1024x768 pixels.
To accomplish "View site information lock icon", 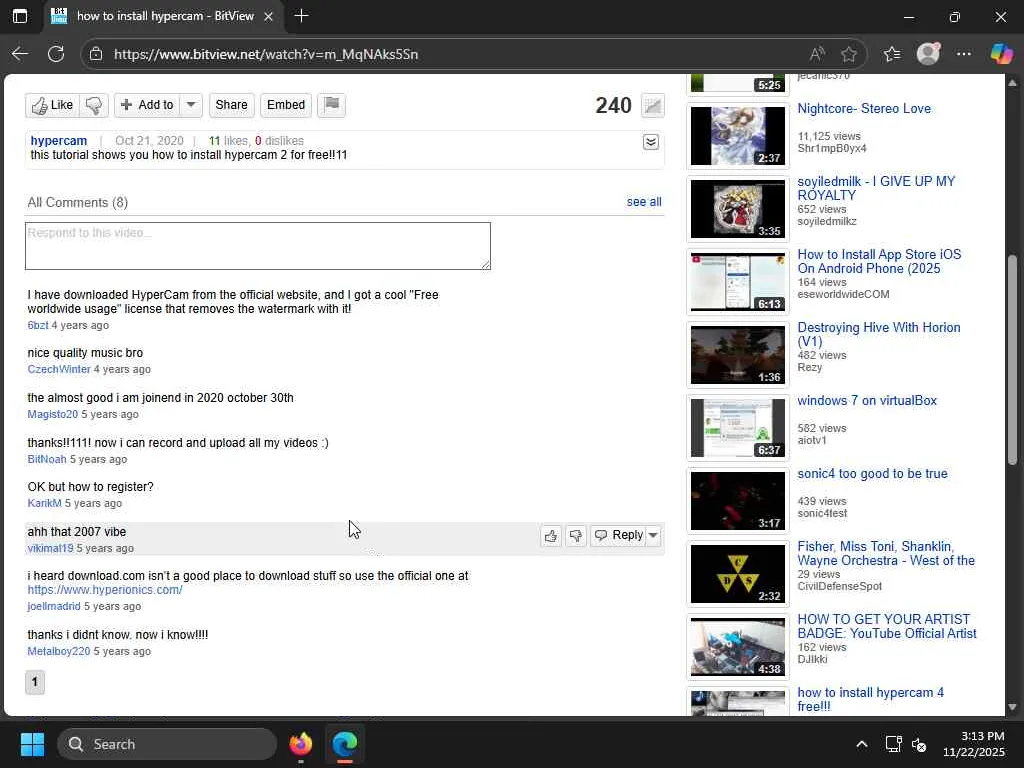I will [x=96, y=54].
